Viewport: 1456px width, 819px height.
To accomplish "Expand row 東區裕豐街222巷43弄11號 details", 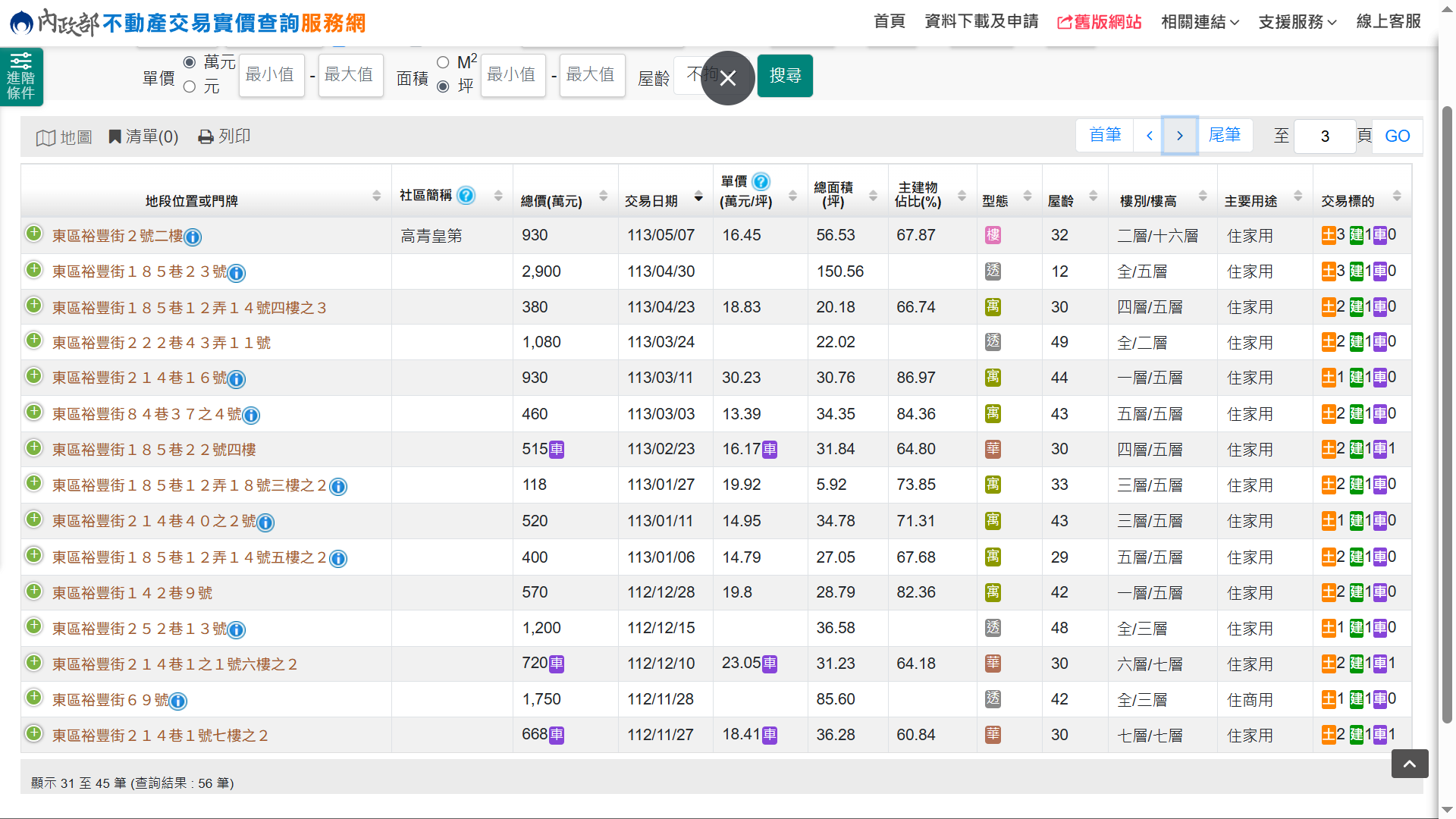I will point(33,340).
